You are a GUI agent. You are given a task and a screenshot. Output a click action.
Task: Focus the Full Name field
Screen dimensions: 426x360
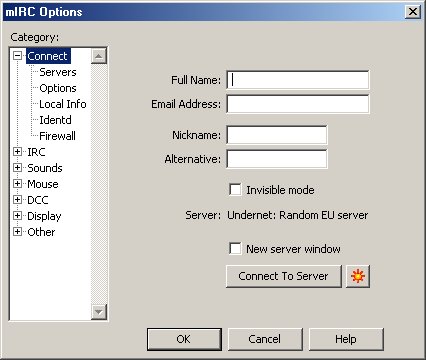pos(298,80)
